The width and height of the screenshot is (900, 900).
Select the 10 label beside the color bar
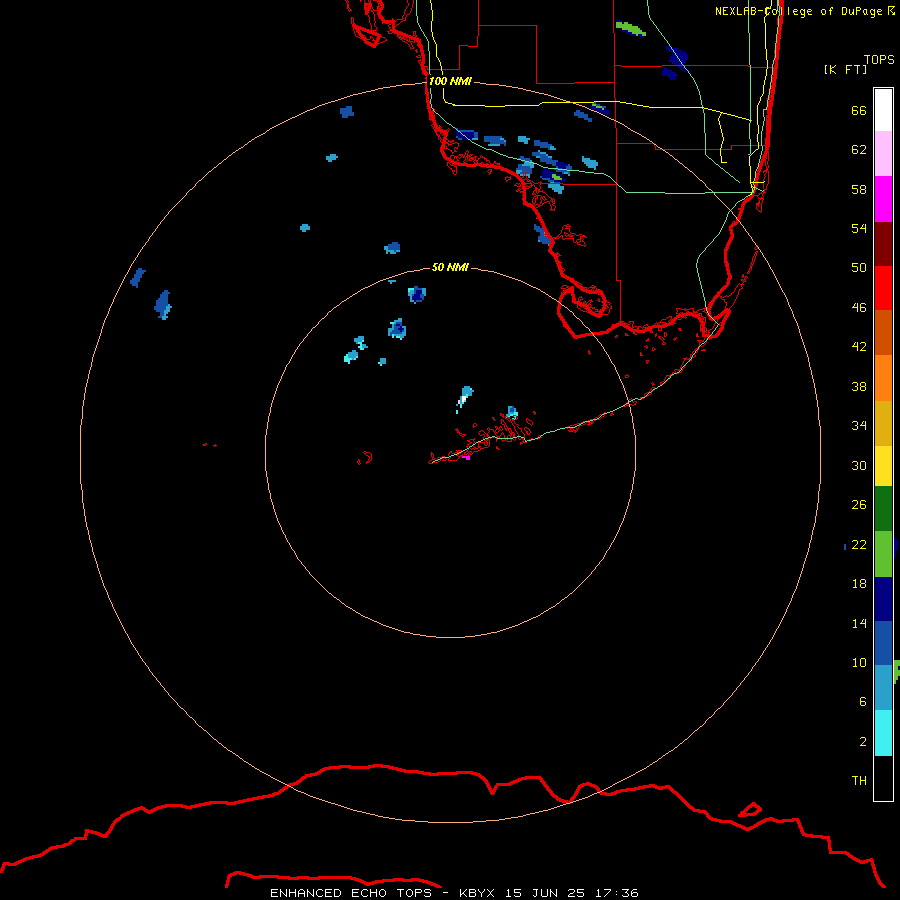pyautogui.click(x=859, y=663)
